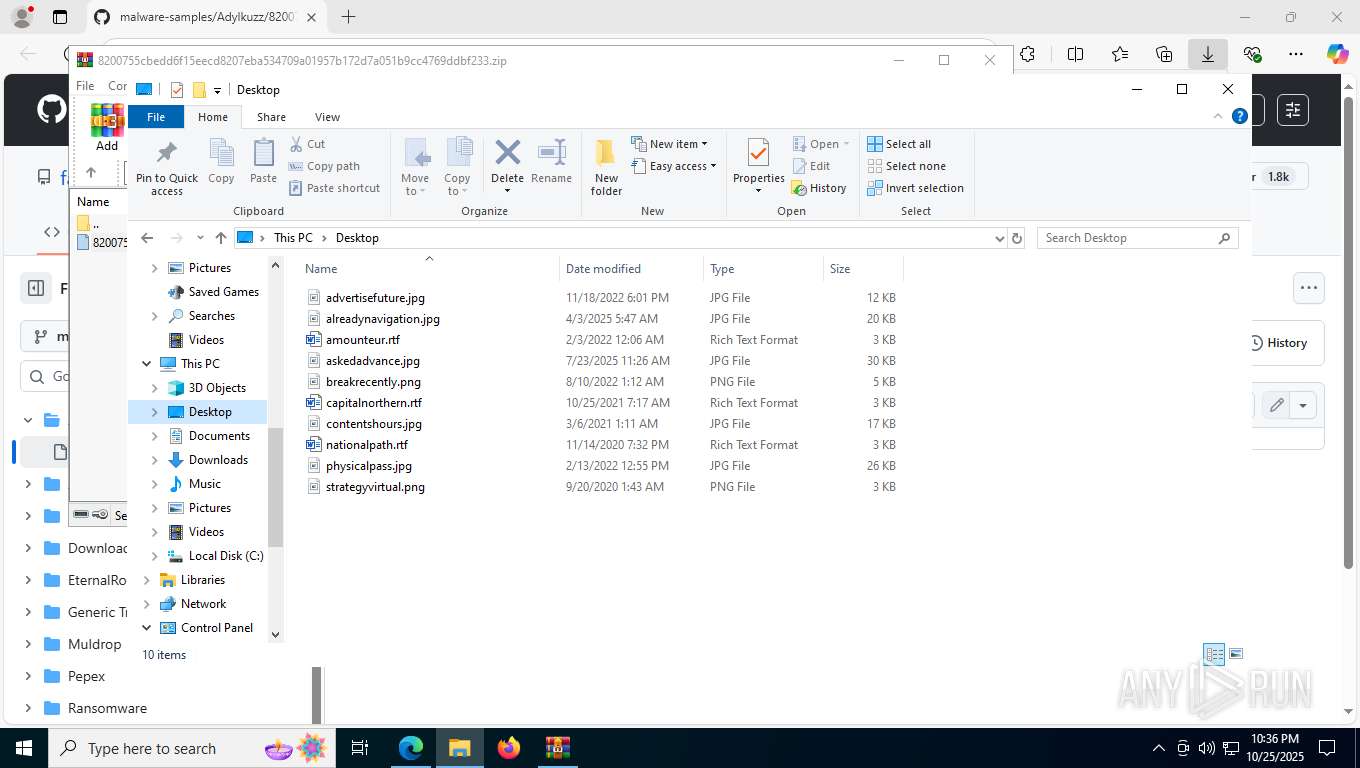Click Paste shortcut in the ribbon
The image size is (1360, 768).
(334, 188)
